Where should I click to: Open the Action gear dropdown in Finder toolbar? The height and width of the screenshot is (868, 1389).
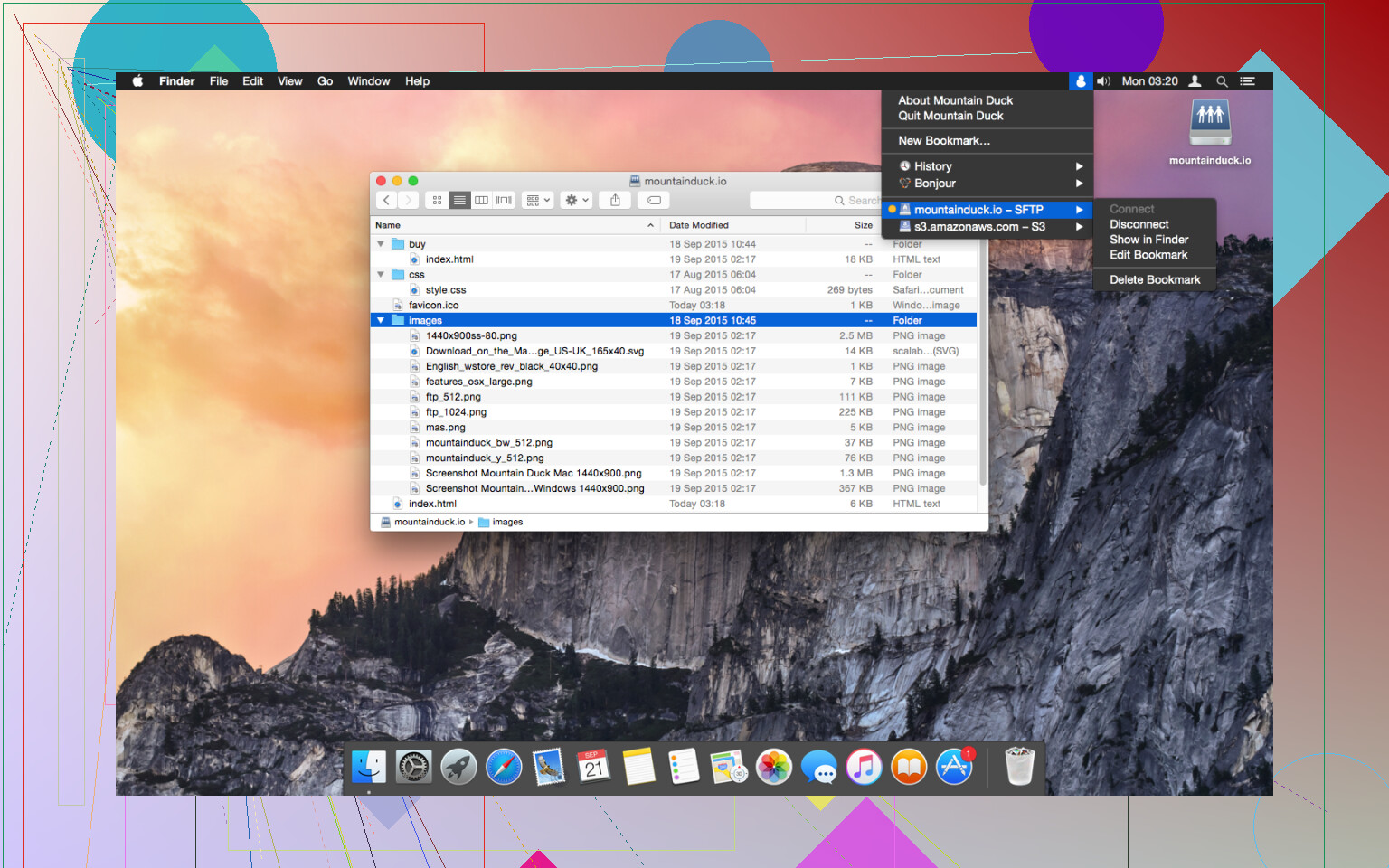[x=577, y=200]
